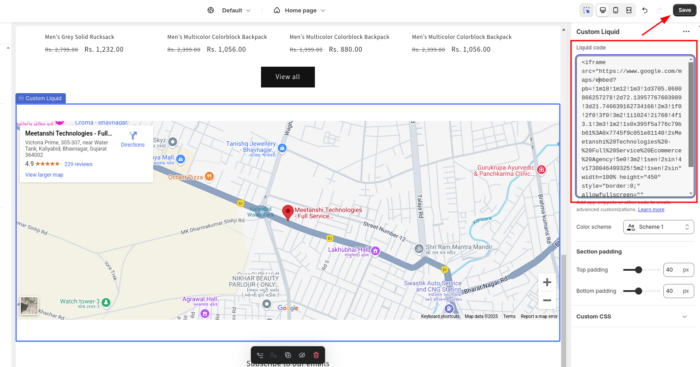700x367 pixels.
Task: Click the Shri Ram Mantra Mandir marker
Action: click(x=419, y=248)
